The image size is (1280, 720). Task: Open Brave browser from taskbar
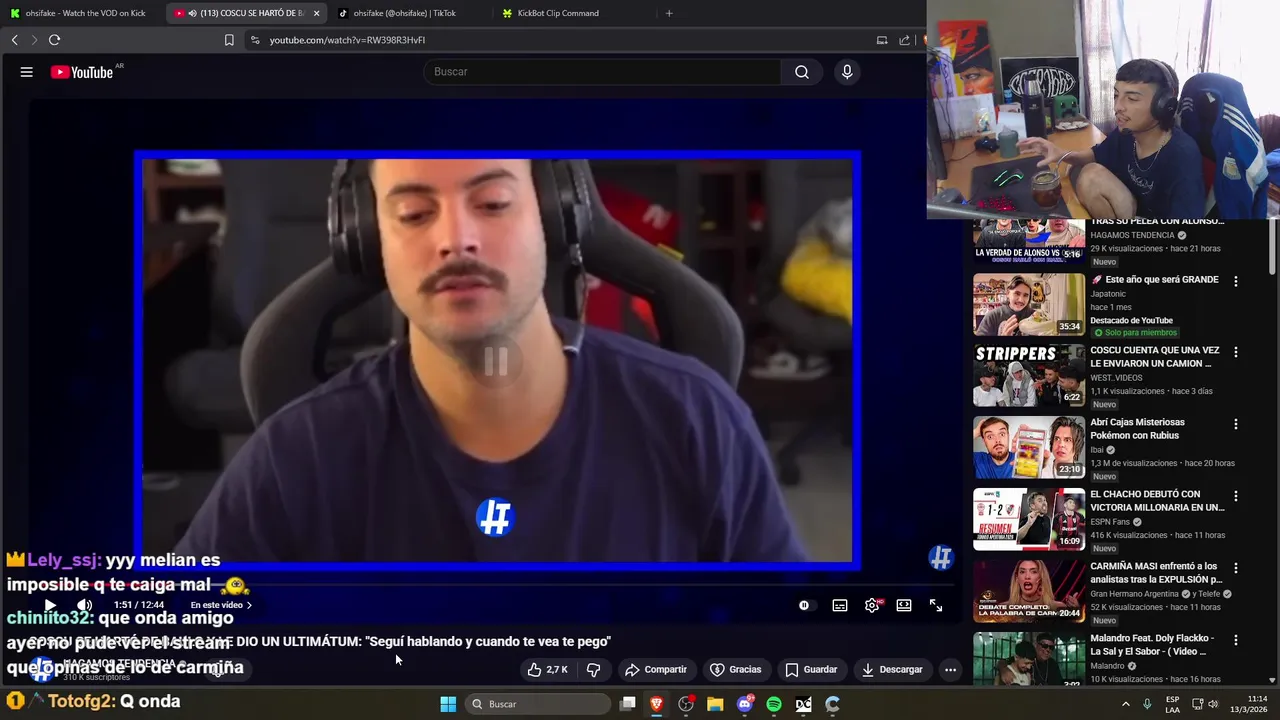[x=657, y=704]
